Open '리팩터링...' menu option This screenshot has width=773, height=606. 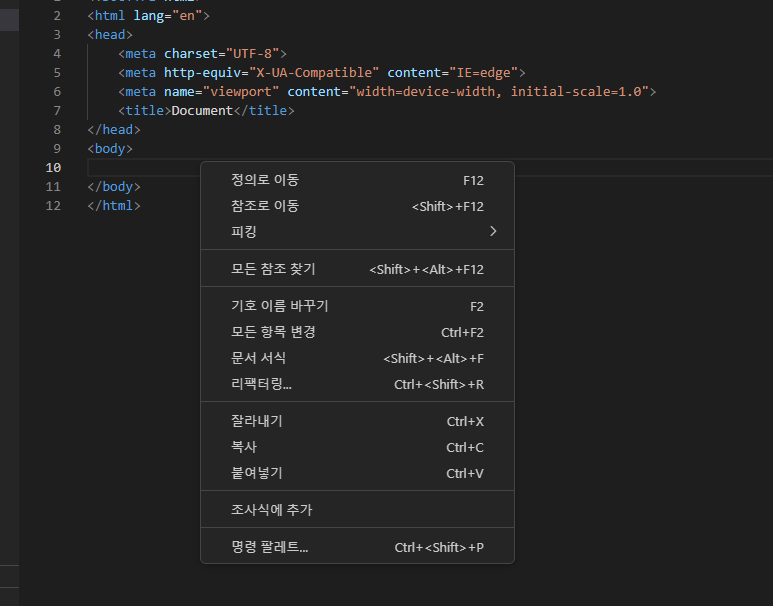tap(357, 384)
